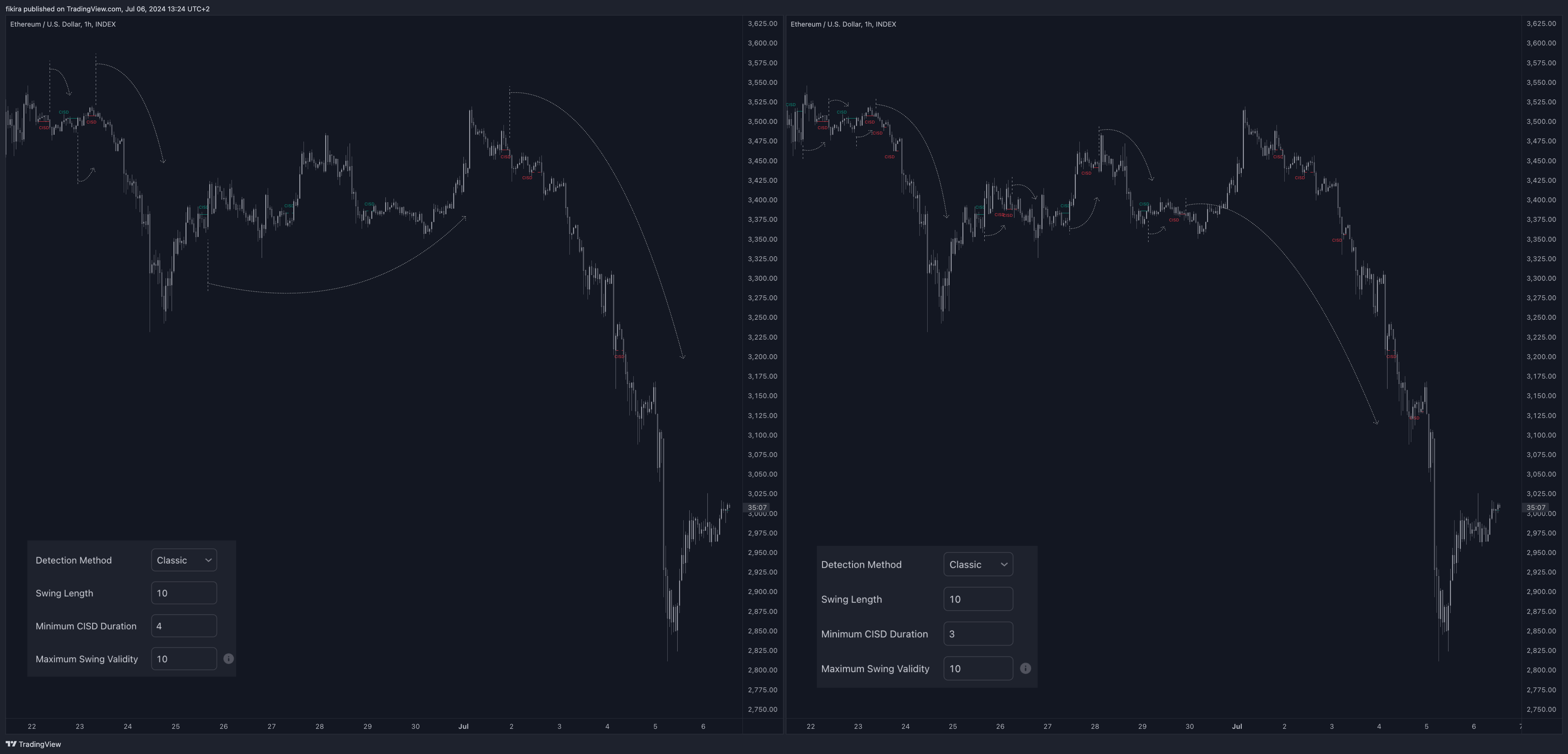Click Swing Length label in left panel
This screenshot has height=754, width=1568.
(x=65, y=593)
